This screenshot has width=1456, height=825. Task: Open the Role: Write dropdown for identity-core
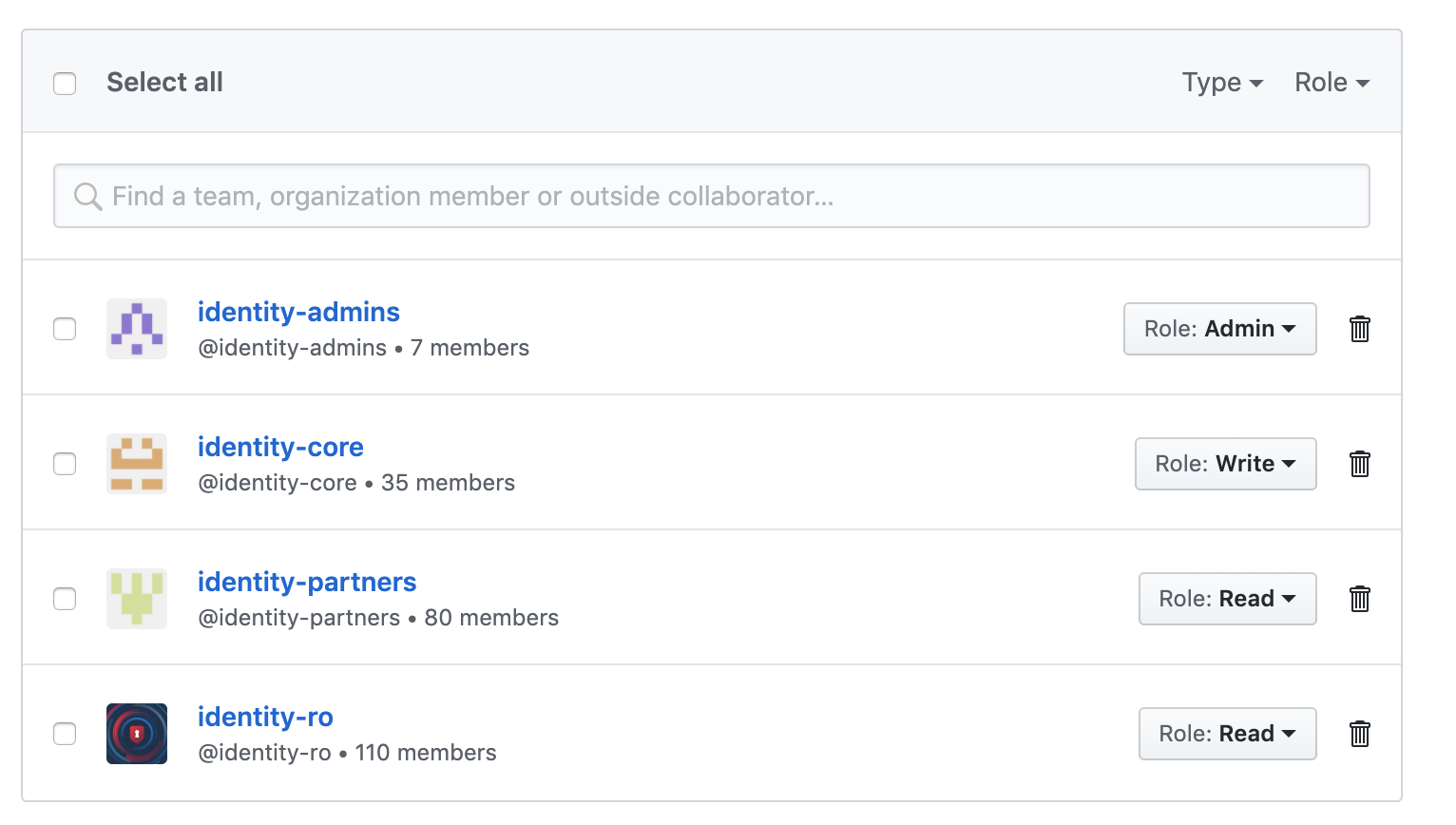pos(1225,464)
